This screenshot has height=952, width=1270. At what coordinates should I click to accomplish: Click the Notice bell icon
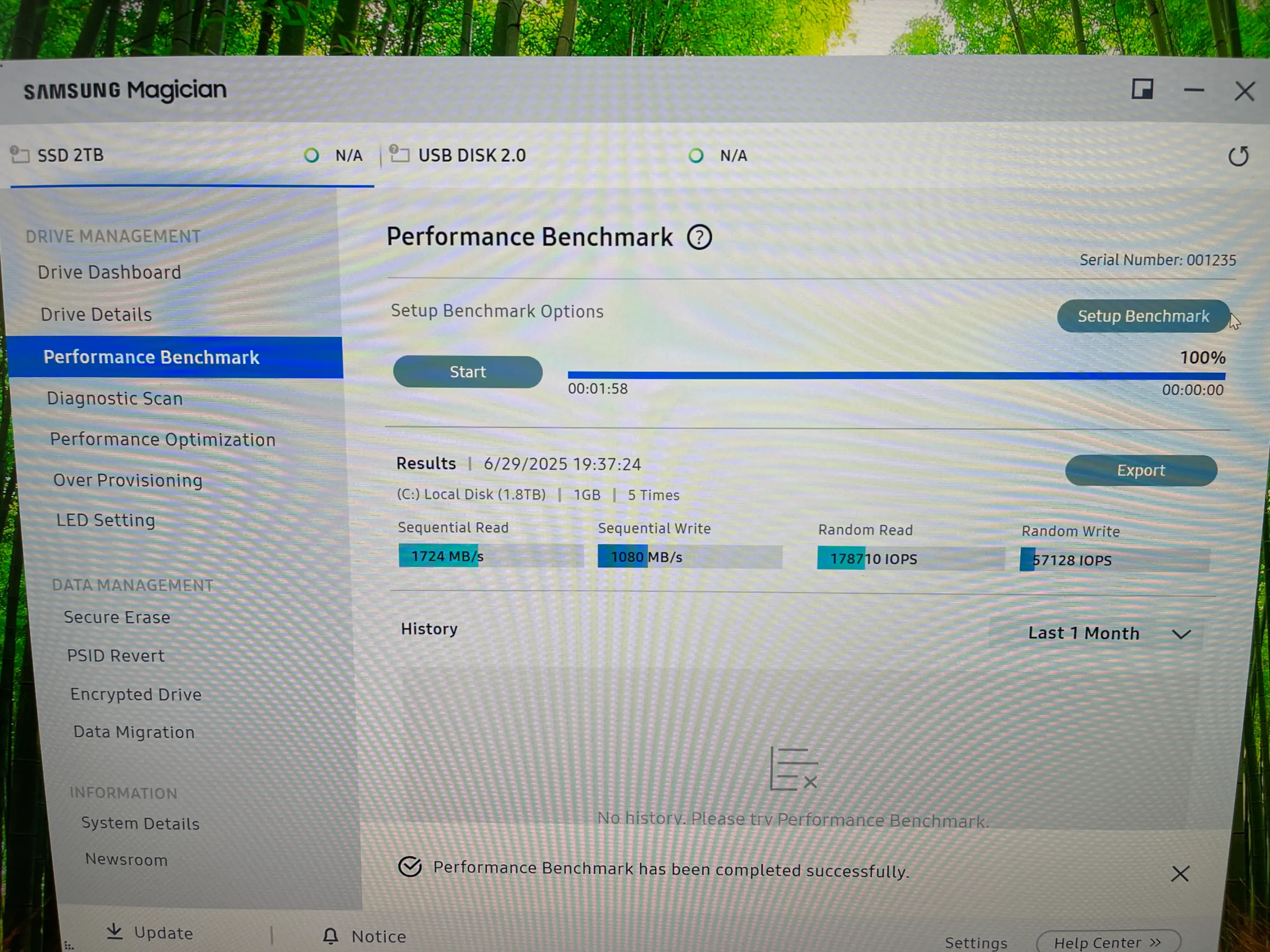(330, 936)
